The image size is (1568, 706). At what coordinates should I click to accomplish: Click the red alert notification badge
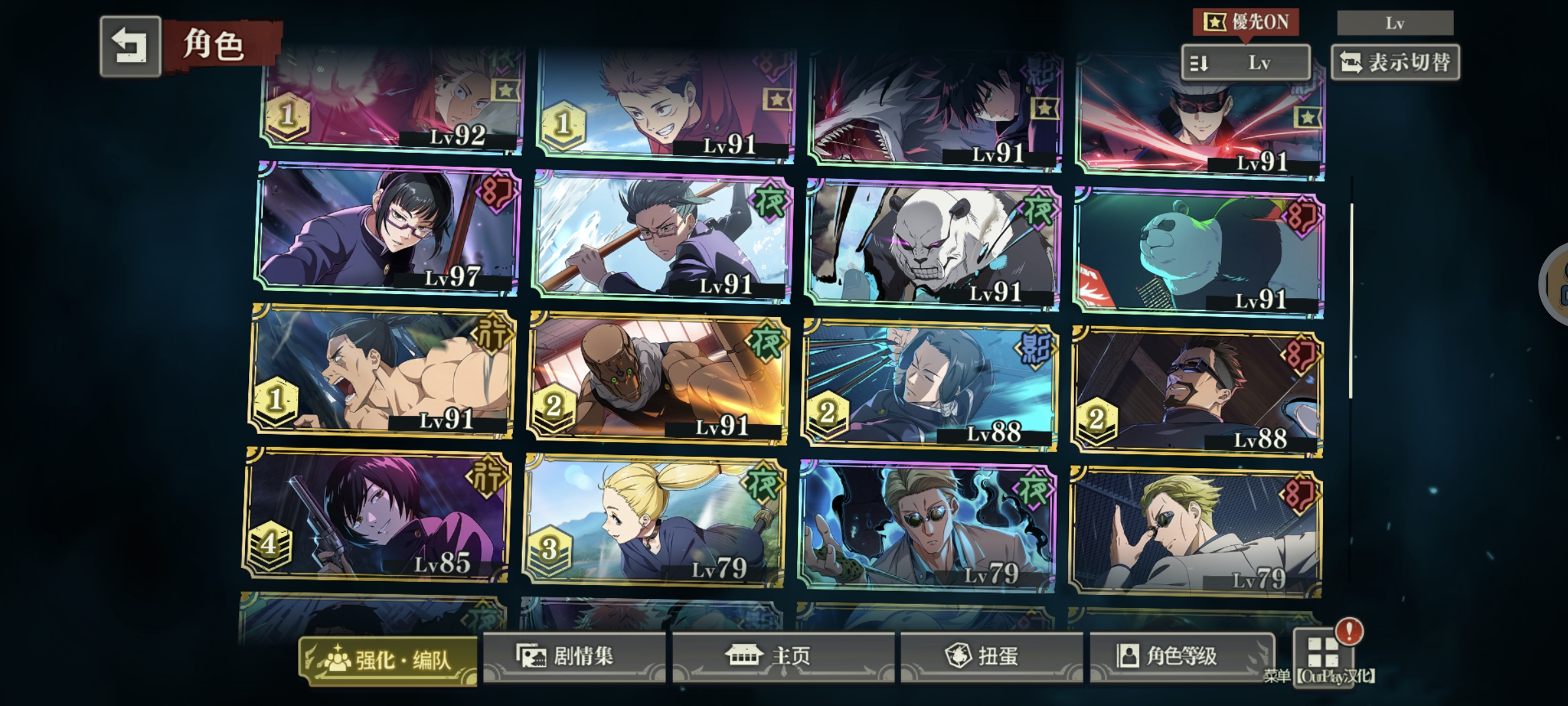pos(1349,631)
